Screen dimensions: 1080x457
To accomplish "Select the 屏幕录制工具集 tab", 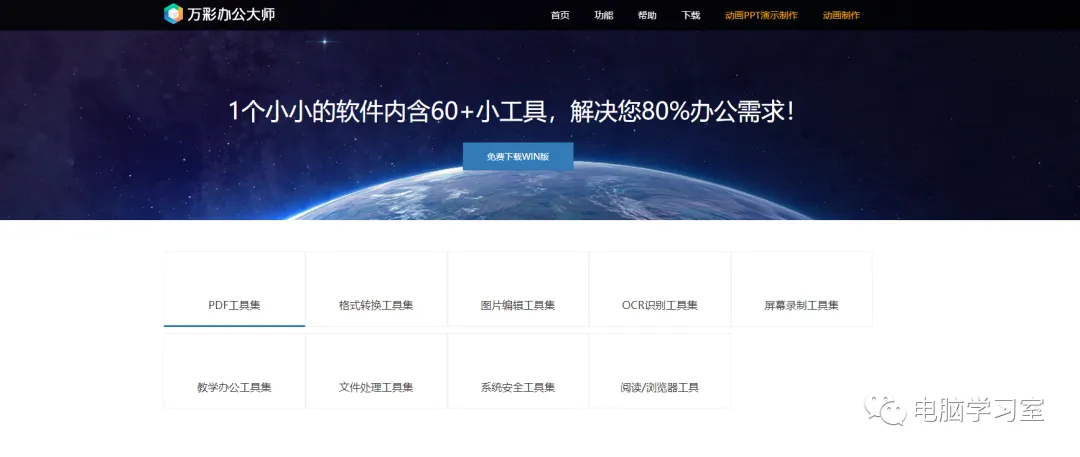I will [802, 289].
